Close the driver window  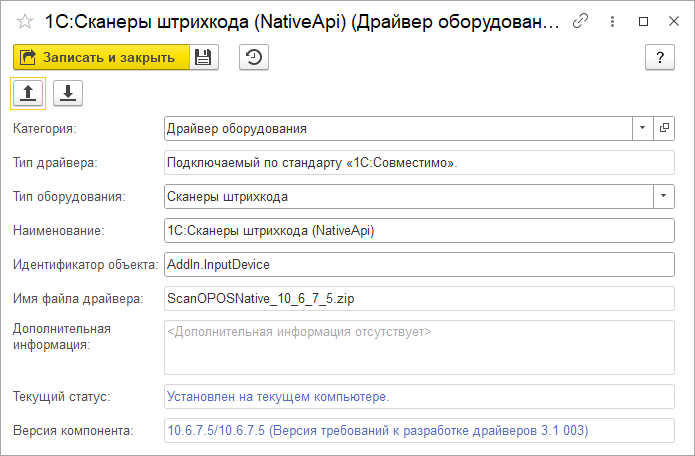(674, 21)
